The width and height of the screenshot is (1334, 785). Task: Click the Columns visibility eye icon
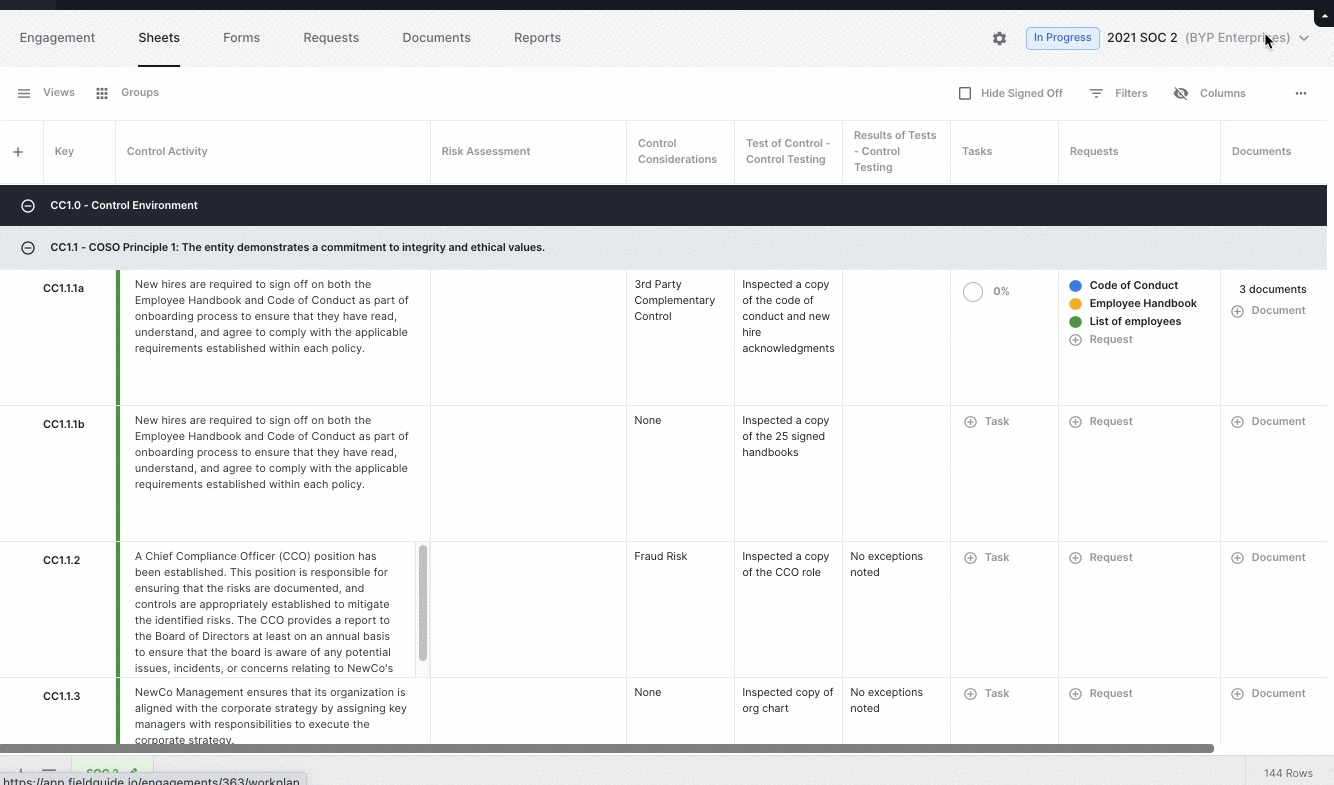pyautogui.click(x=1181, y=93)
